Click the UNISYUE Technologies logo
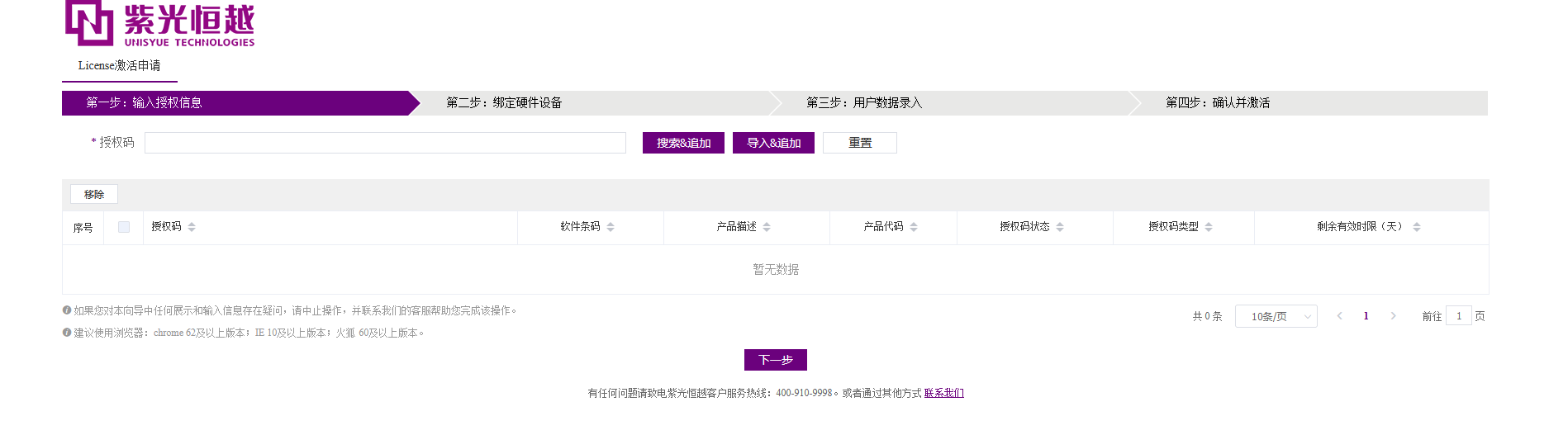Viewport: 1568px width, 435px height. click(x=159, y=24)
